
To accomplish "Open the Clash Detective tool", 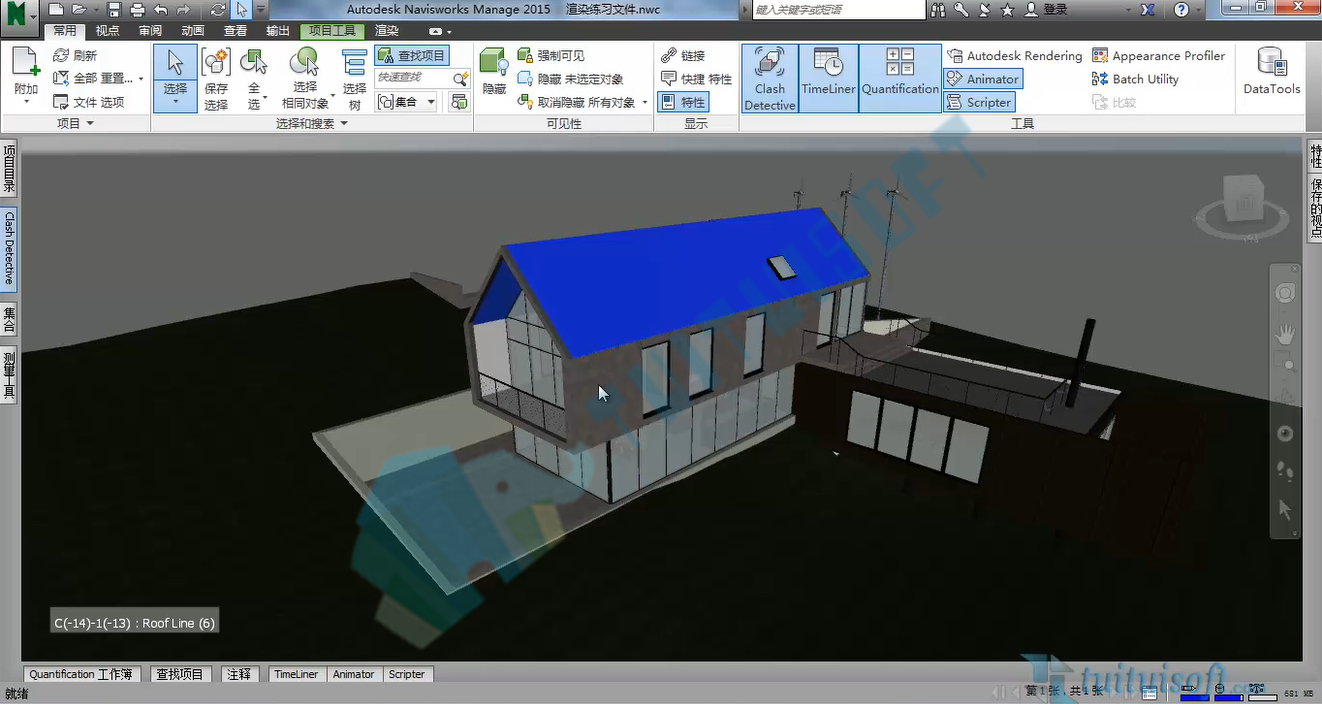I will pyautogui.click(x=769, y=78).
